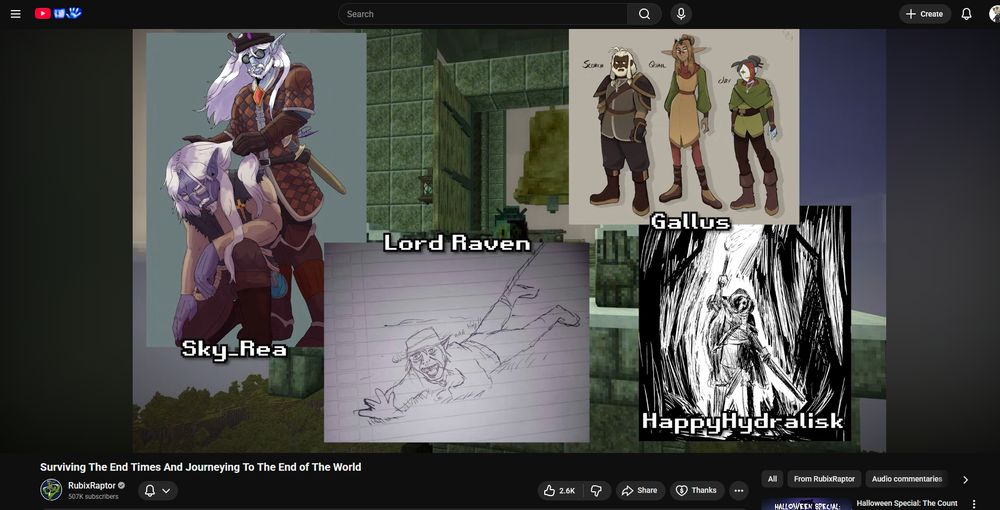Open RubixRaptor channel avatar
The width and height of the screenshot is (1000, 510).
51,490
